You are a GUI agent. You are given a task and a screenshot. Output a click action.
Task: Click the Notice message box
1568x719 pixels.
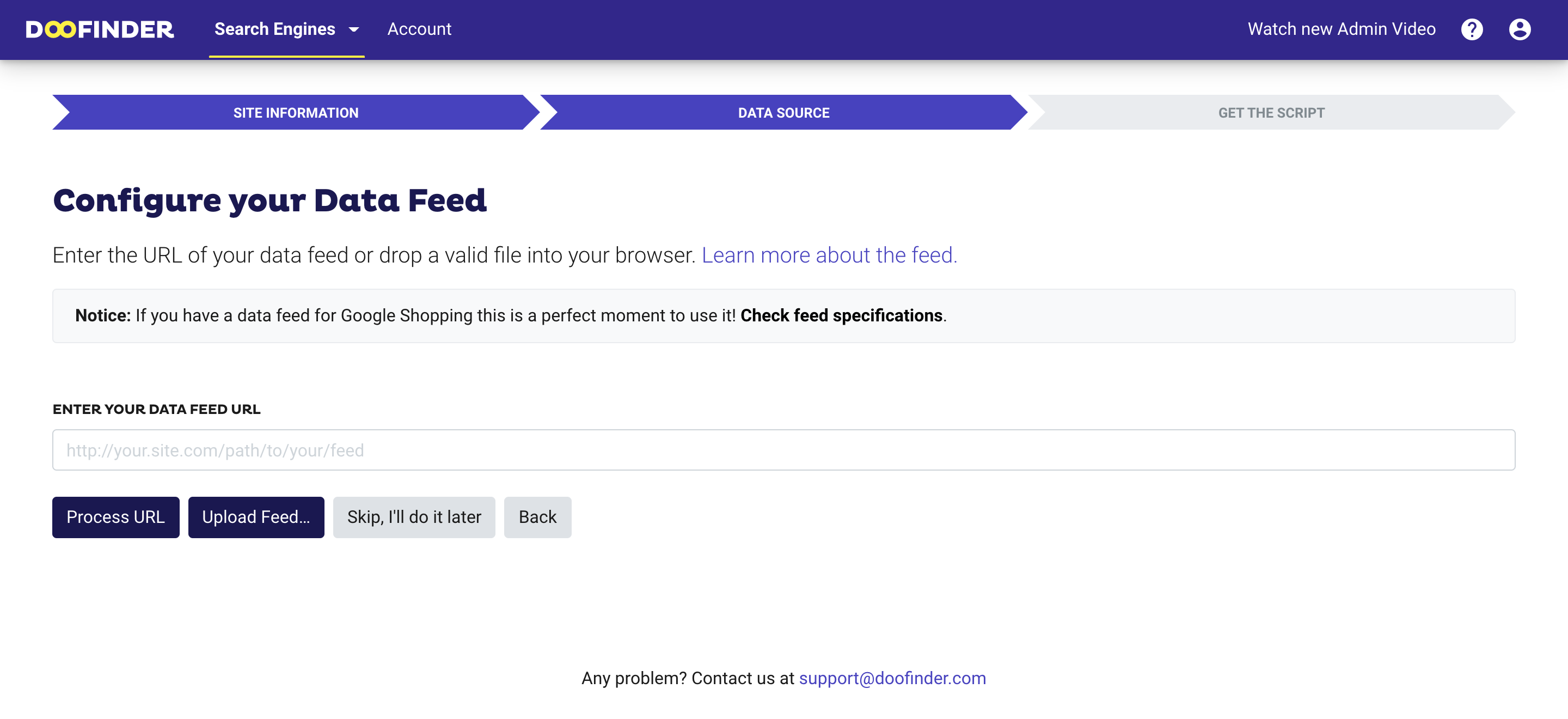783,315
